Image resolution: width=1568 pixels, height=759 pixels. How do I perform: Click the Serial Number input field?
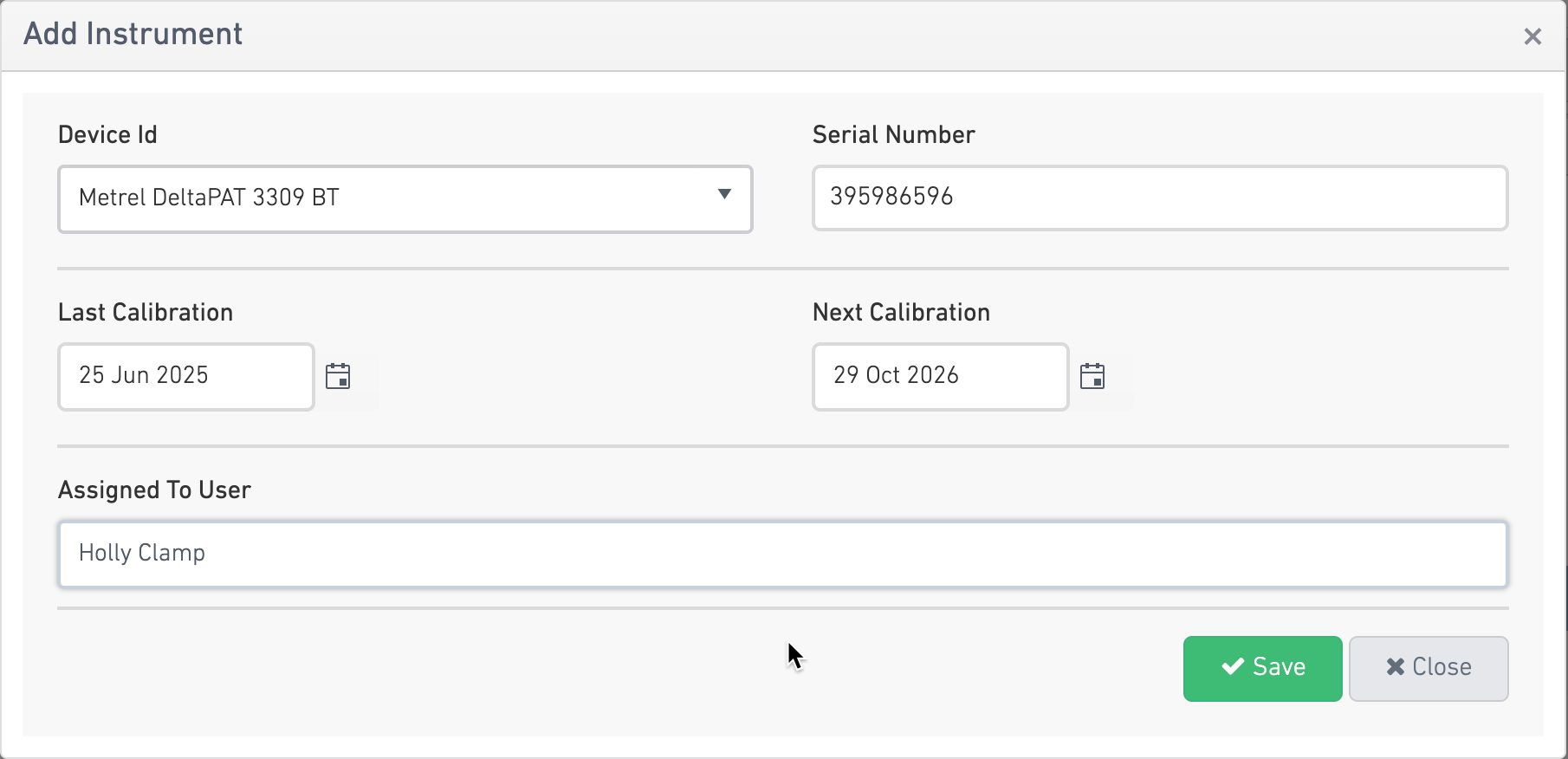pyautogui.click(x=1160, y=198)
